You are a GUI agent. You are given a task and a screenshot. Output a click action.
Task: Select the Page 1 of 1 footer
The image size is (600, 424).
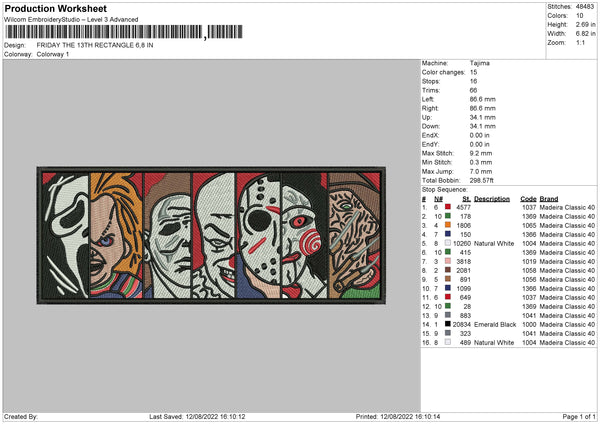coord(579,416)
